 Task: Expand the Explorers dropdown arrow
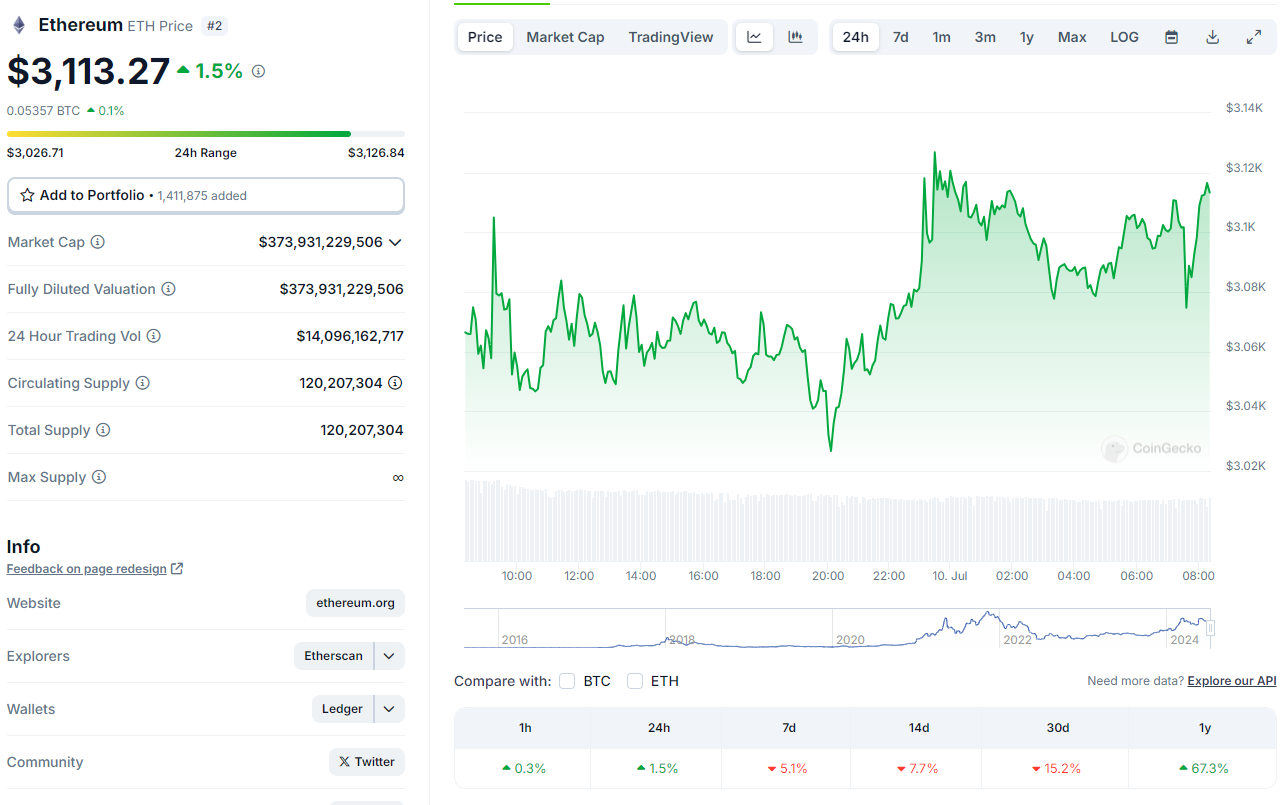coord(389,656)
